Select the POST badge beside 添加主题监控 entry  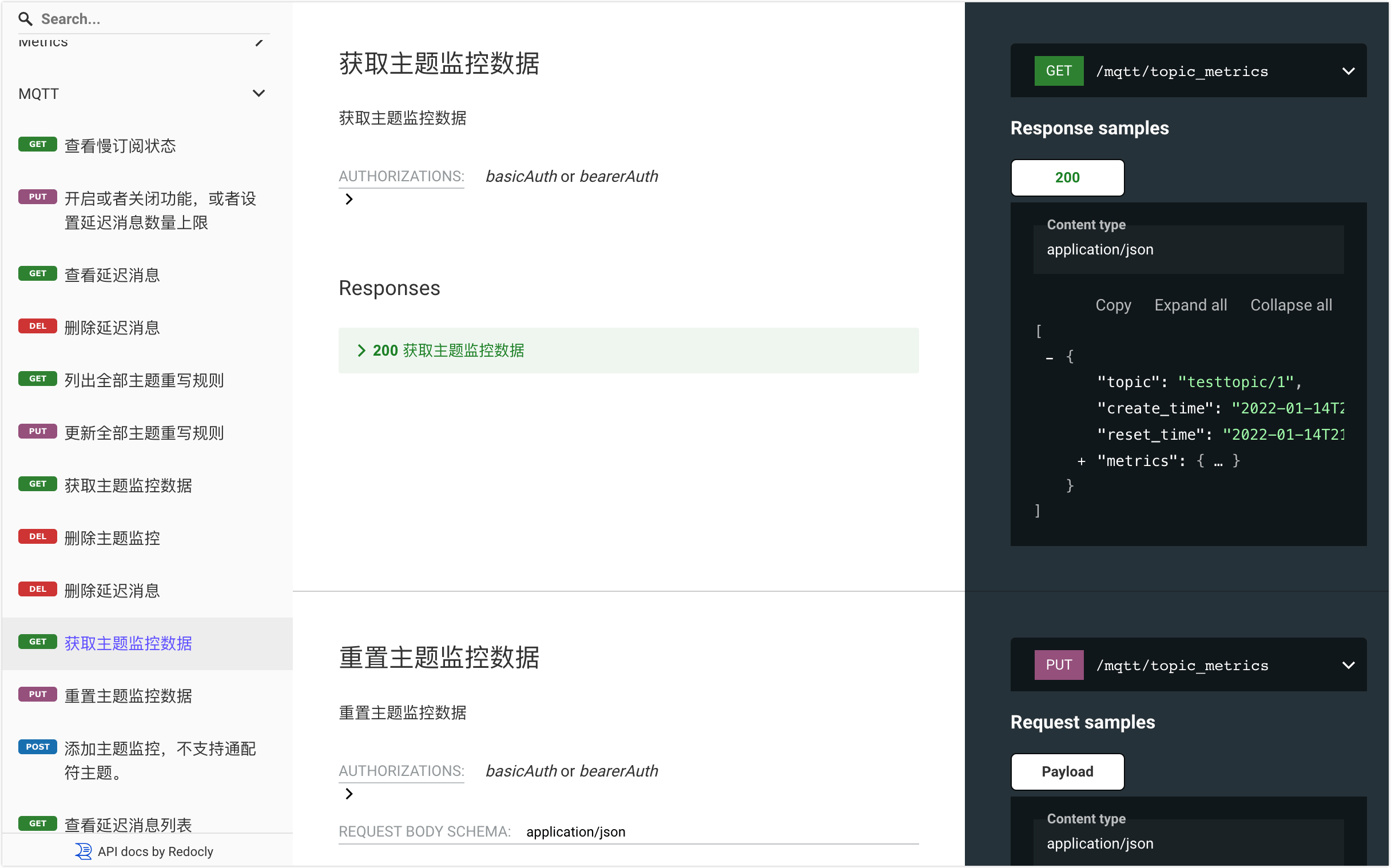(x=37, y=747)
